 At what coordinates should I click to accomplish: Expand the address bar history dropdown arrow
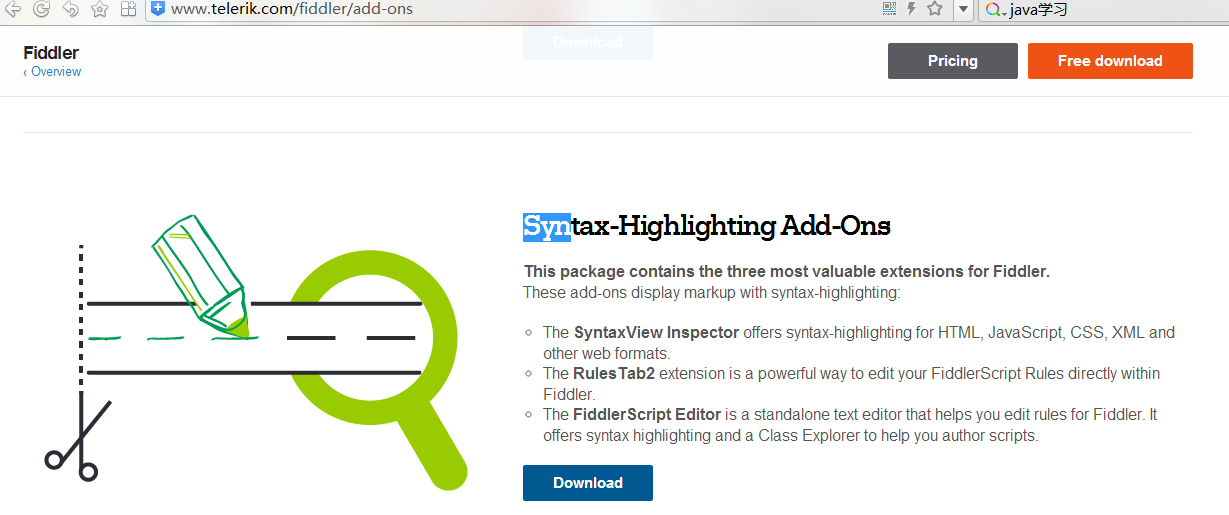pos(963,9)
